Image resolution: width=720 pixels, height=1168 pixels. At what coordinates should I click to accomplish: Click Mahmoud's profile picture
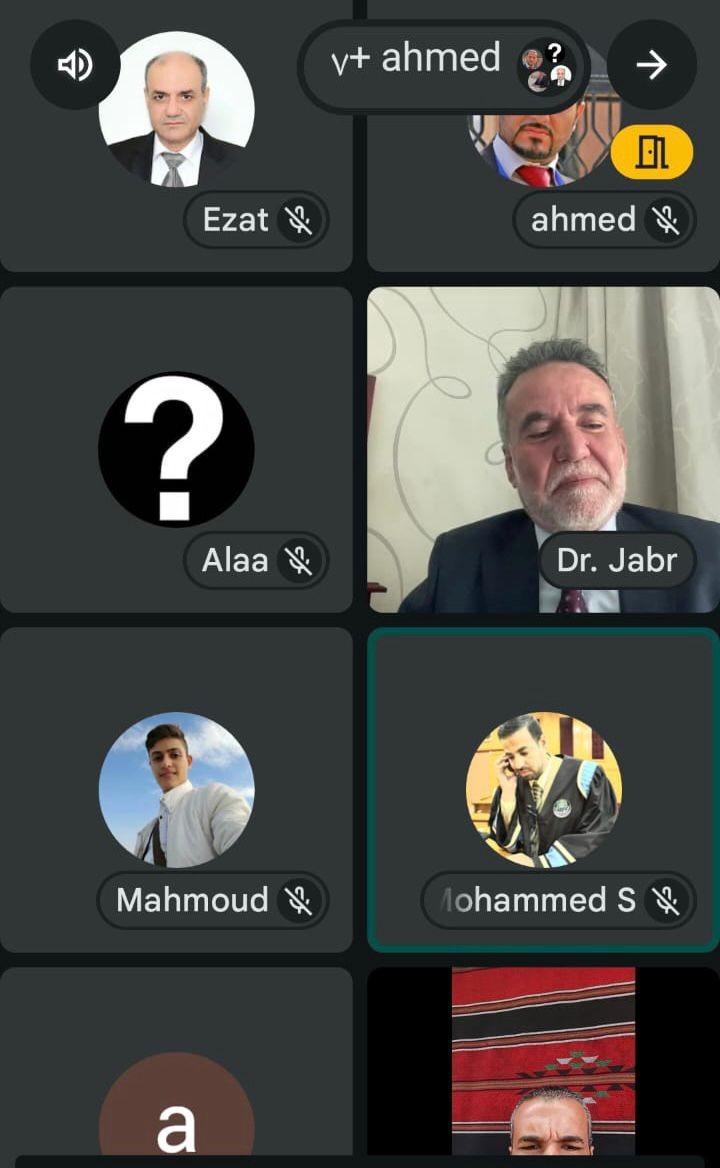pos(176,790)
